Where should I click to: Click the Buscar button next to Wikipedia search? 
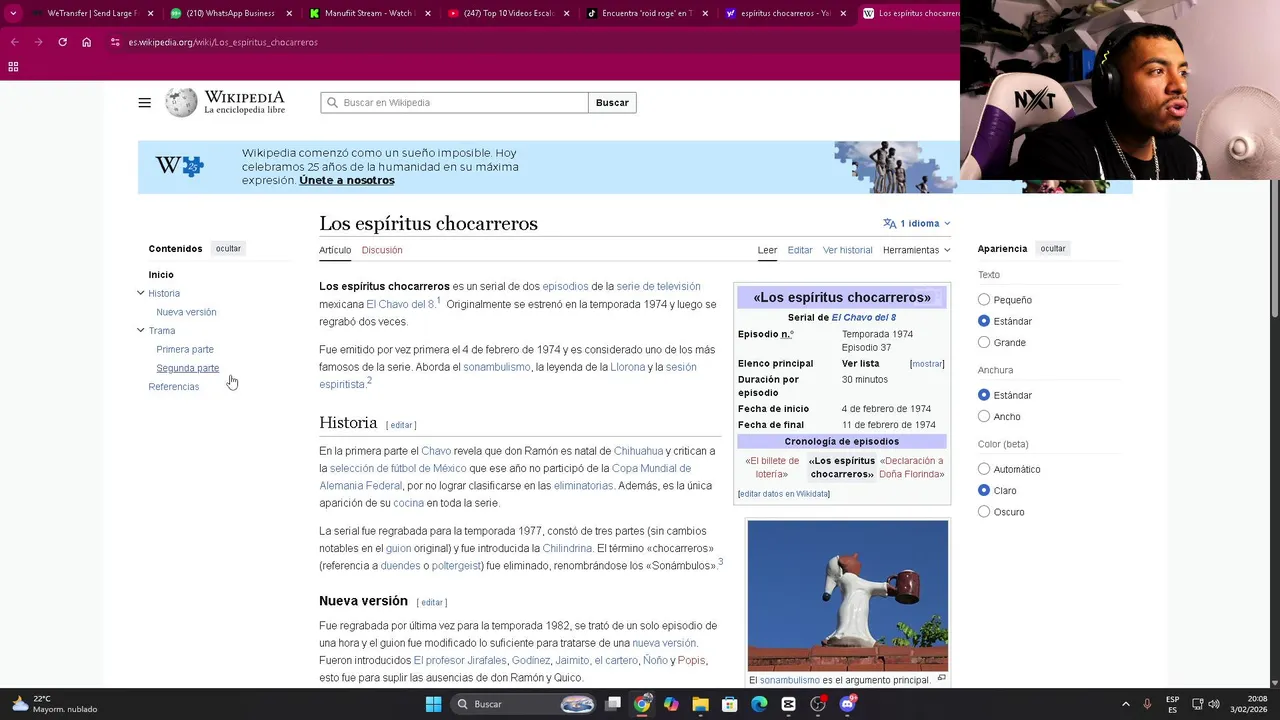click(612, 103)
